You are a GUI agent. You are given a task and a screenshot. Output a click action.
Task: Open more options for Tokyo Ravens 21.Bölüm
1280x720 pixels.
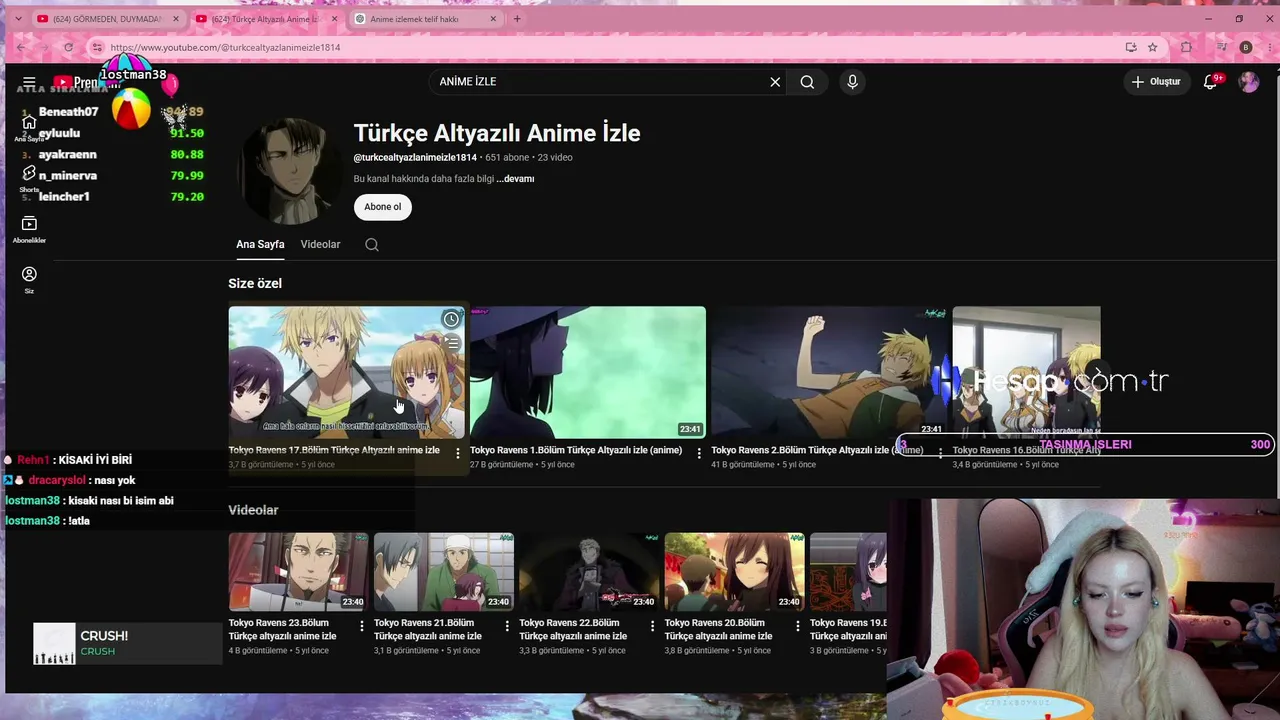pyautogui.click(x=507, y=626)
